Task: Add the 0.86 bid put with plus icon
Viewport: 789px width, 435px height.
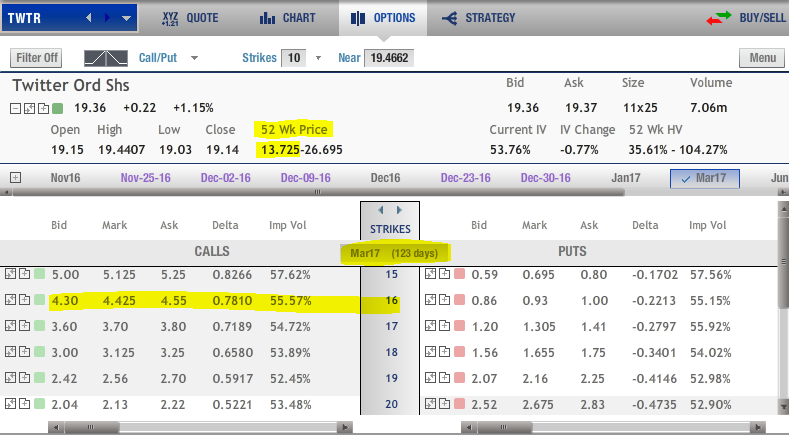Action: (x=444, y=300)
